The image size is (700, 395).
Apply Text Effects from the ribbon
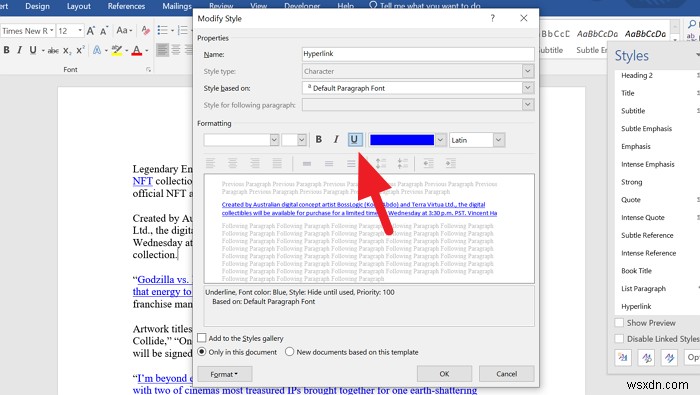97,50
